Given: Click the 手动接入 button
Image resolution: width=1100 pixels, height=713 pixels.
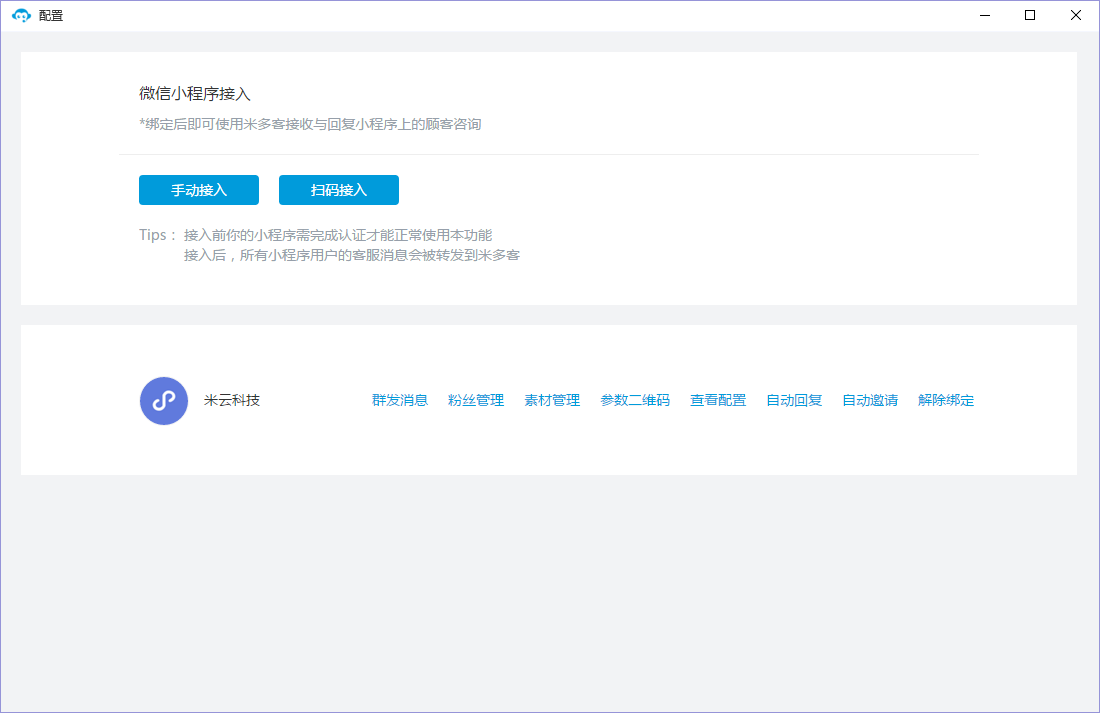Looking at the screenshot, I should pyautogui.click(x=199, y=190).
